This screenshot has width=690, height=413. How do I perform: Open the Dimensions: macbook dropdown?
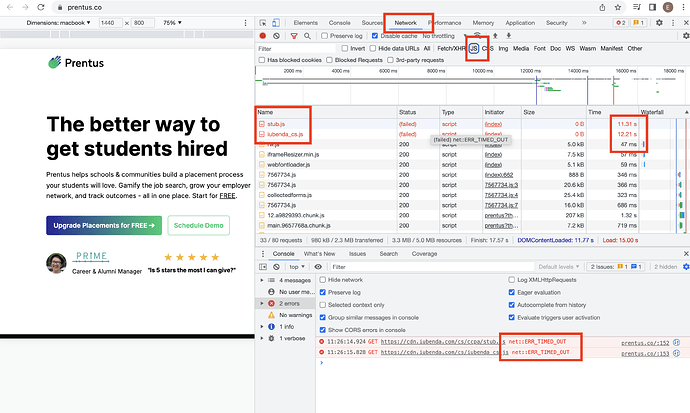pyautogui.click(x=58, y=23)
